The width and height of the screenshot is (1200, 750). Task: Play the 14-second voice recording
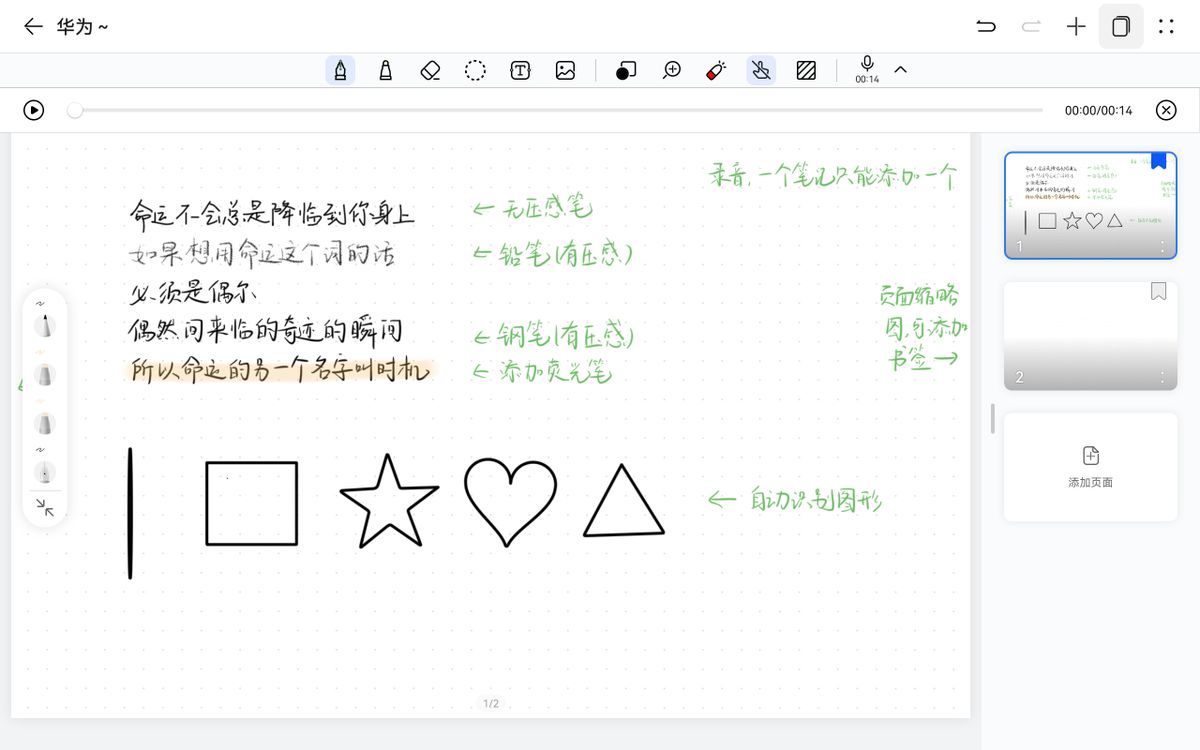(33, 110)
